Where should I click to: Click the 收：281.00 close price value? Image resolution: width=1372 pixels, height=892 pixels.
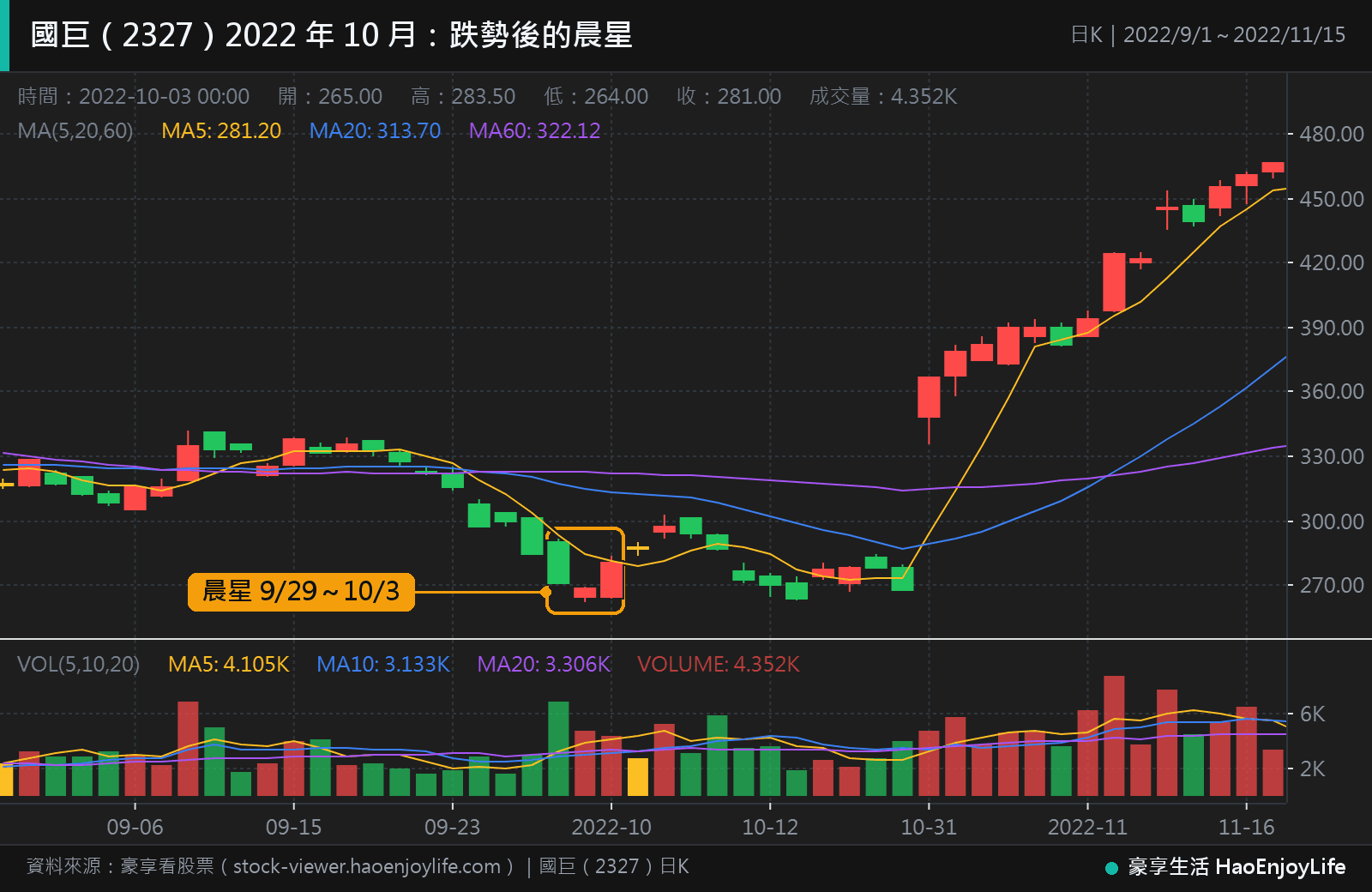pos(729,96)
